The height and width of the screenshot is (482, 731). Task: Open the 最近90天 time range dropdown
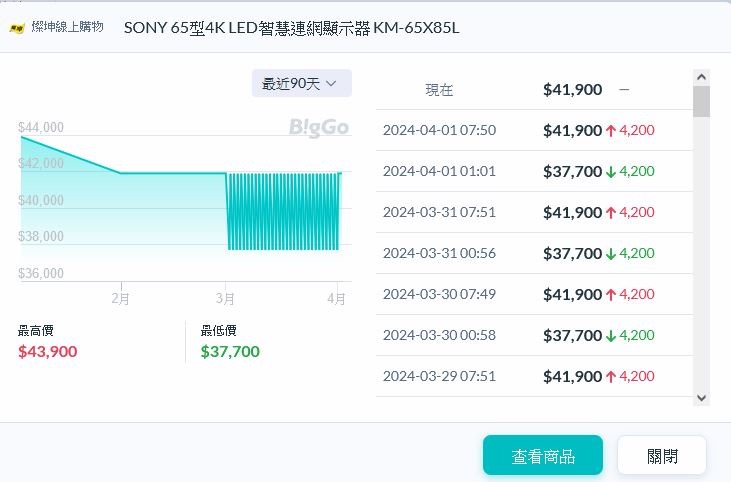(x=302, y=83)
